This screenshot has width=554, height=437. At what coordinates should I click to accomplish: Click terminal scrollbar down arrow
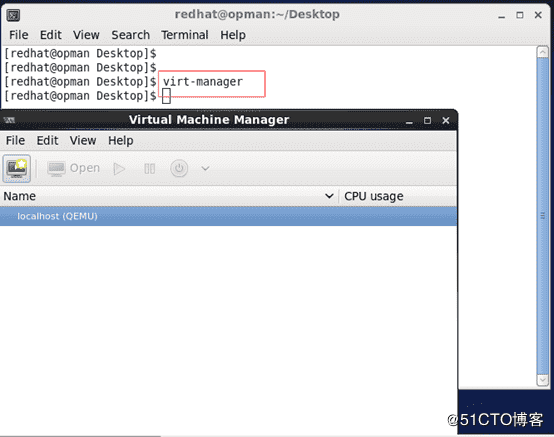[x=543, y=380]
